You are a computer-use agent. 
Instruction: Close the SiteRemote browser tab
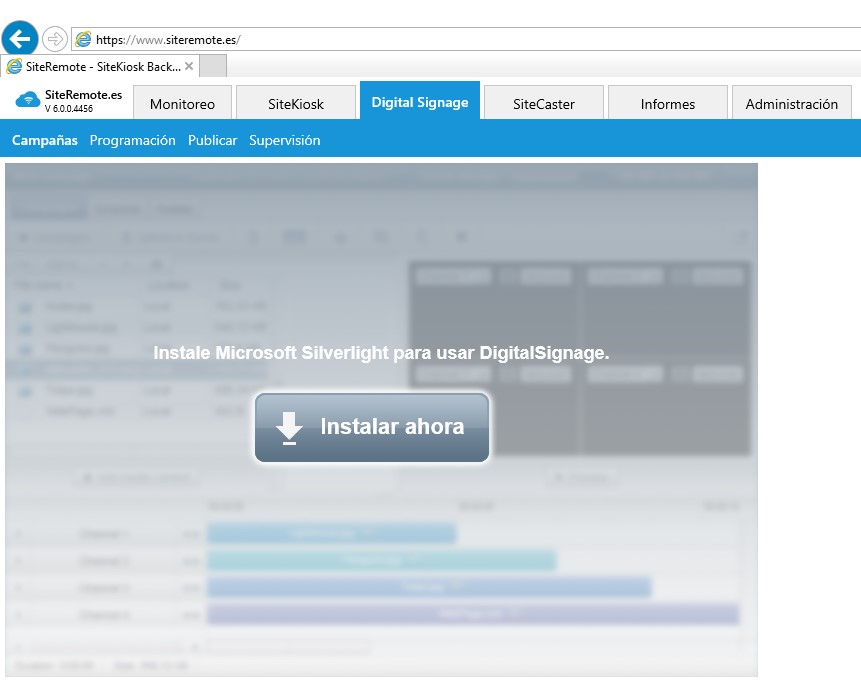coord(189,66)
